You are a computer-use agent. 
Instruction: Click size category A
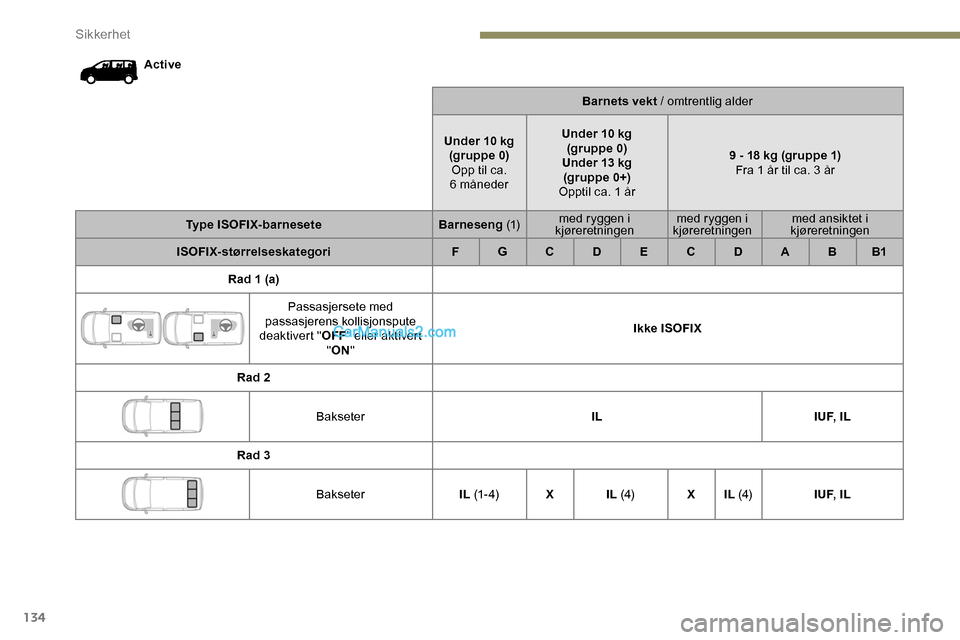[785, 252]
